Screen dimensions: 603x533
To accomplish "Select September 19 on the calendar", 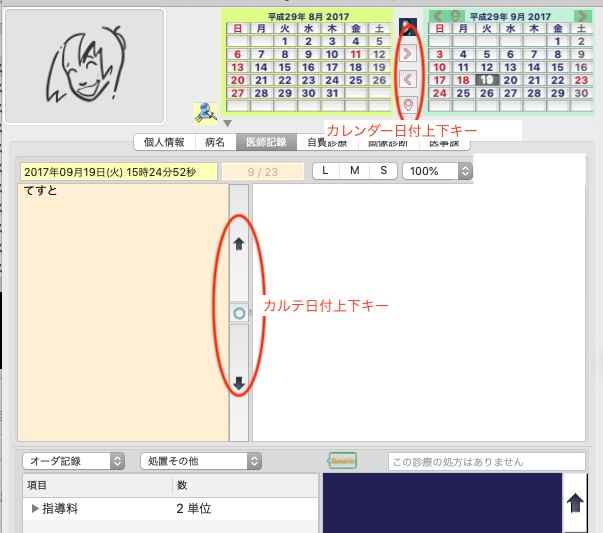I will (x=486, y=80).
